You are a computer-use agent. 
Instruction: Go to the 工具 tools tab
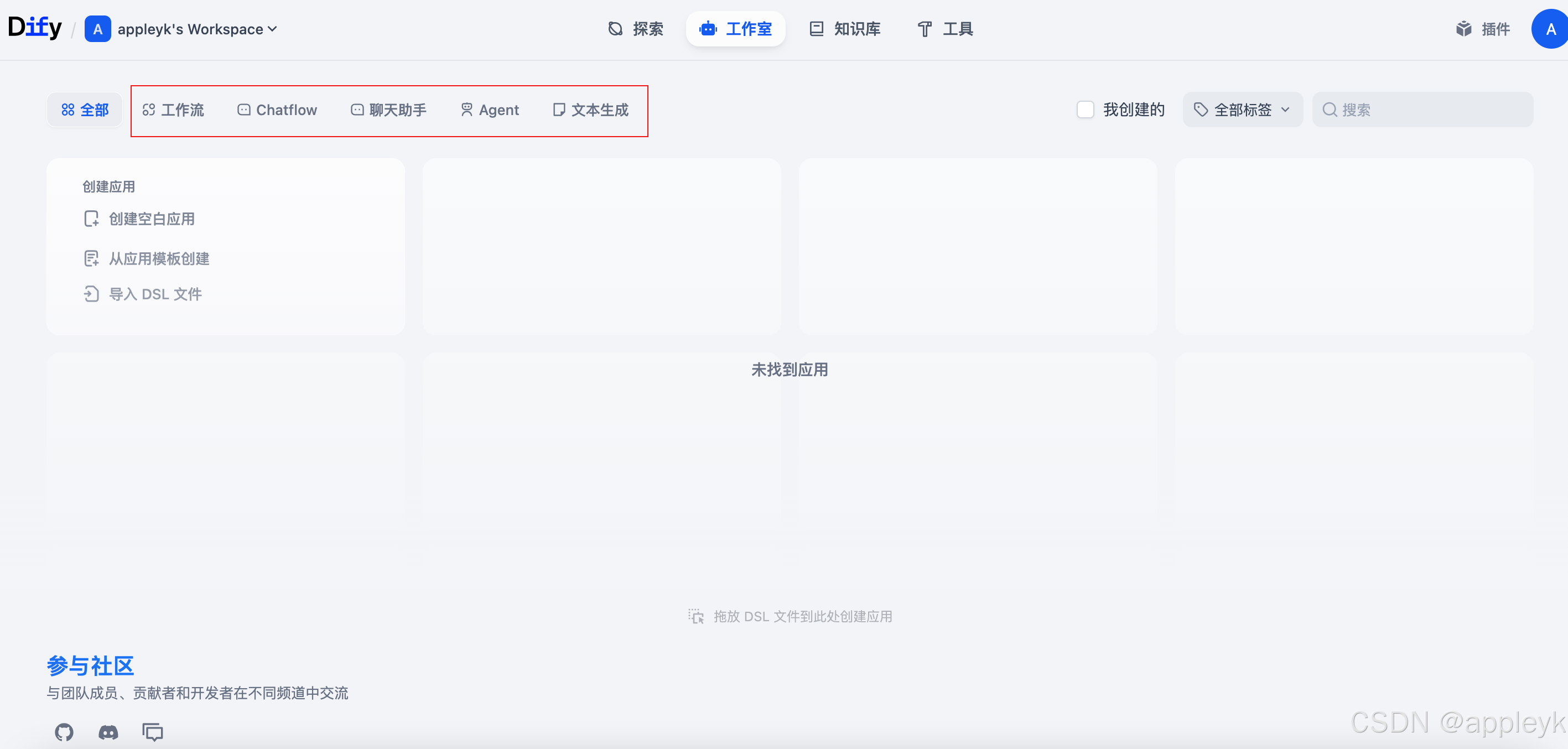(x=946, y=29)
